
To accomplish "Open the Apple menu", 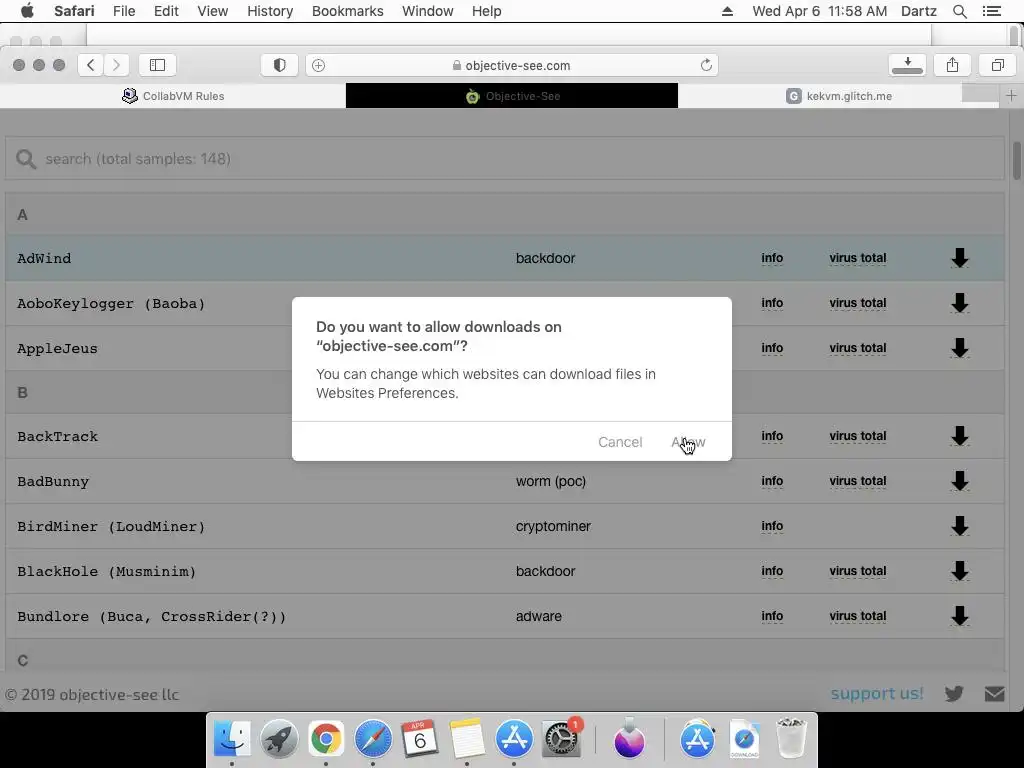I will pyautogui.click(x=27, y=11).
